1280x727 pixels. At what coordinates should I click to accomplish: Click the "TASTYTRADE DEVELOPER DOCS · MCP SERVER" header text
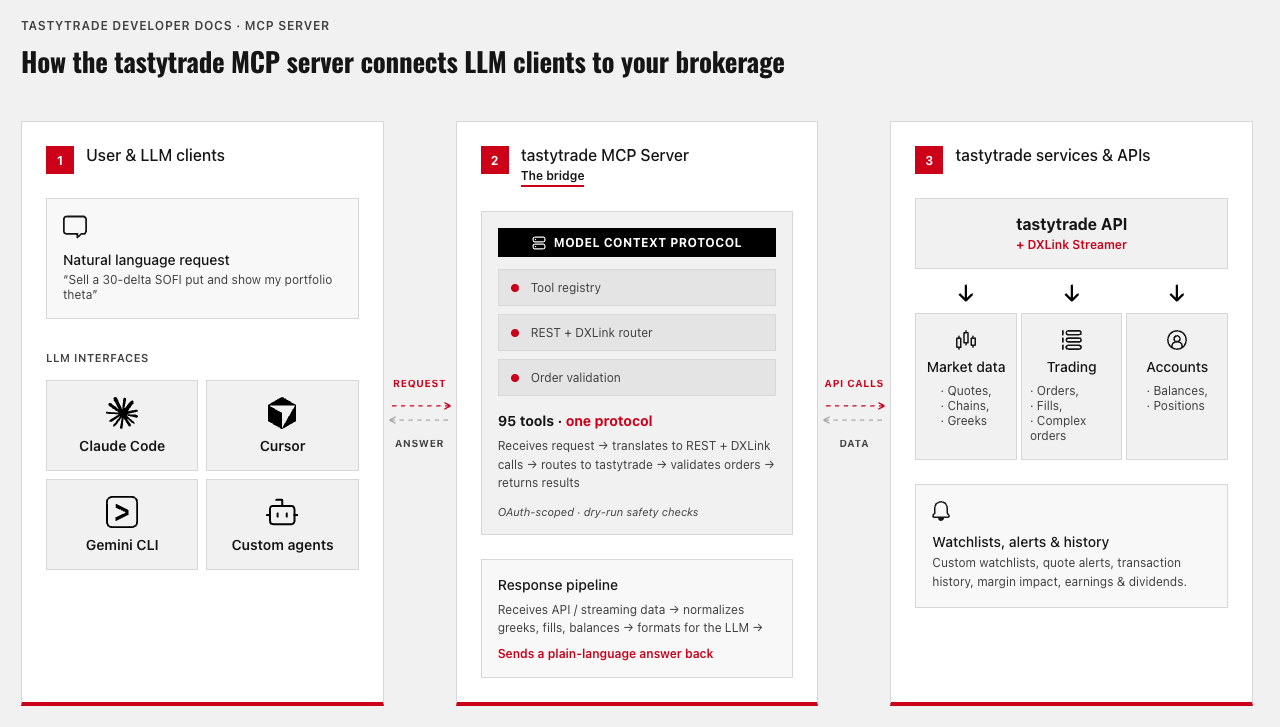pyautogui.click(x=175, y=26)
